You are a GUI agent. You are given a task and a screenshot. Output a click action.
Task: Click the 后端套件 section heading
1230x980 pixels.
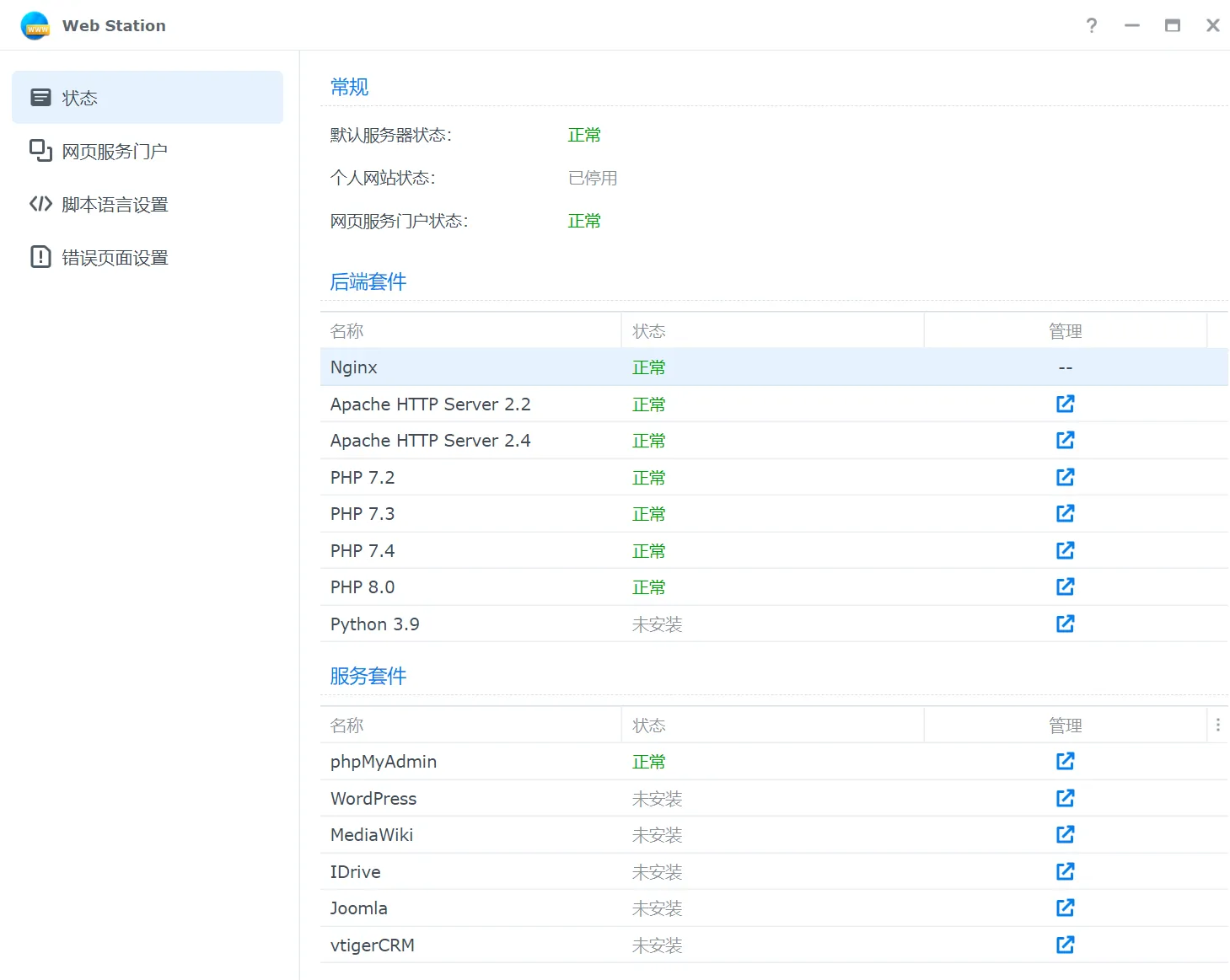368,281
